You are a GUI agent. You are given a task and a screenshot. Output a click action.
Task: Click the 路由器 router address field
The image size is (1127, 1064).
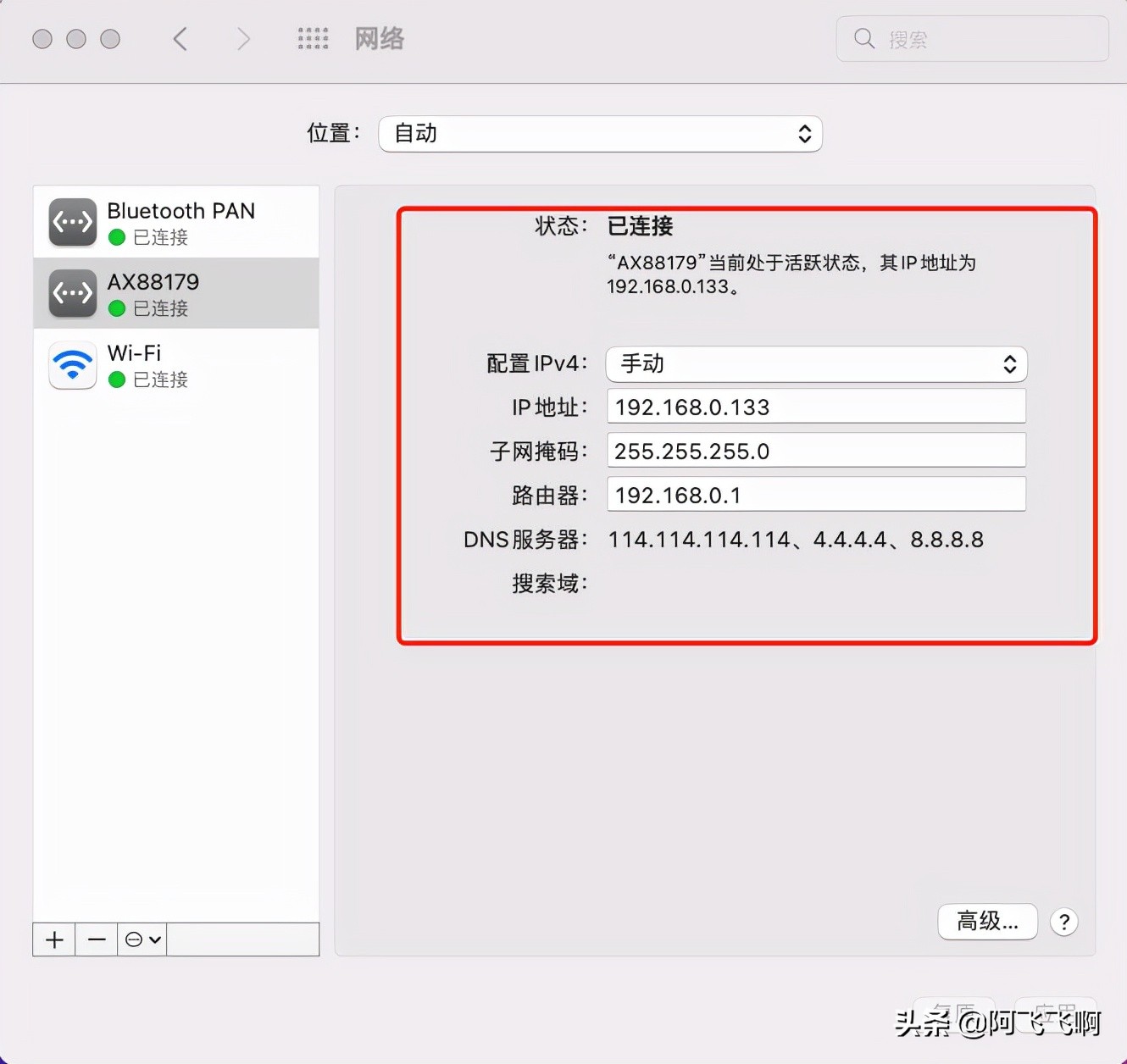pyautogui.click(x=815, y=494)
